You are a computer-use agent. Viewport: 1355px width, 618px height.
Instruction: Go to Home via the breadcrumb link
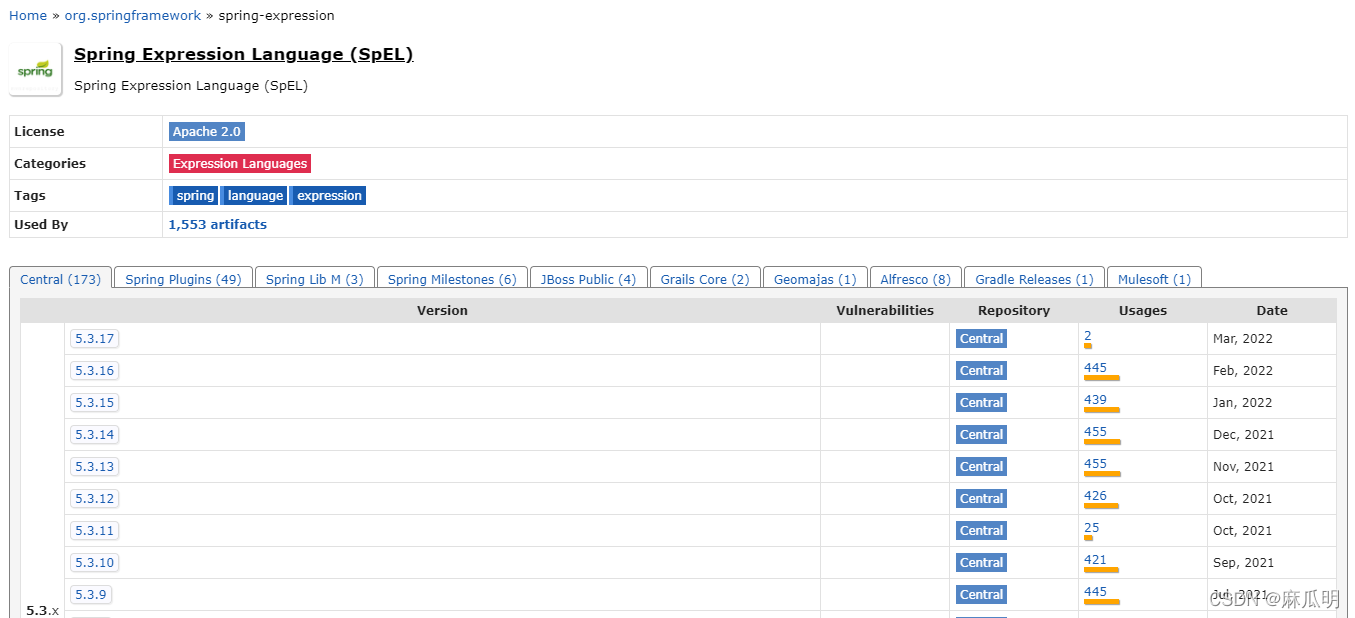[x=27, y=15]
